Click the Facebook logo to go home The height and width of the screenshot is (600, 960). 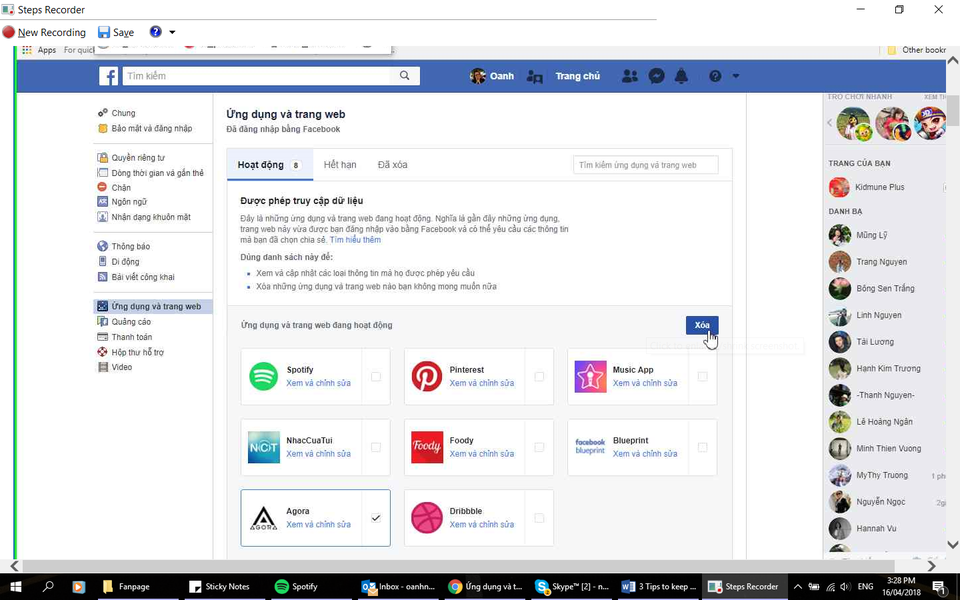pyautogui.click(x=108, y=75)
